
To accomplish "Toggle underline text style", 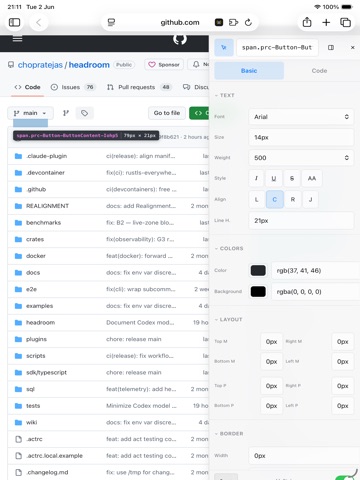I will [x=274, y=178].
